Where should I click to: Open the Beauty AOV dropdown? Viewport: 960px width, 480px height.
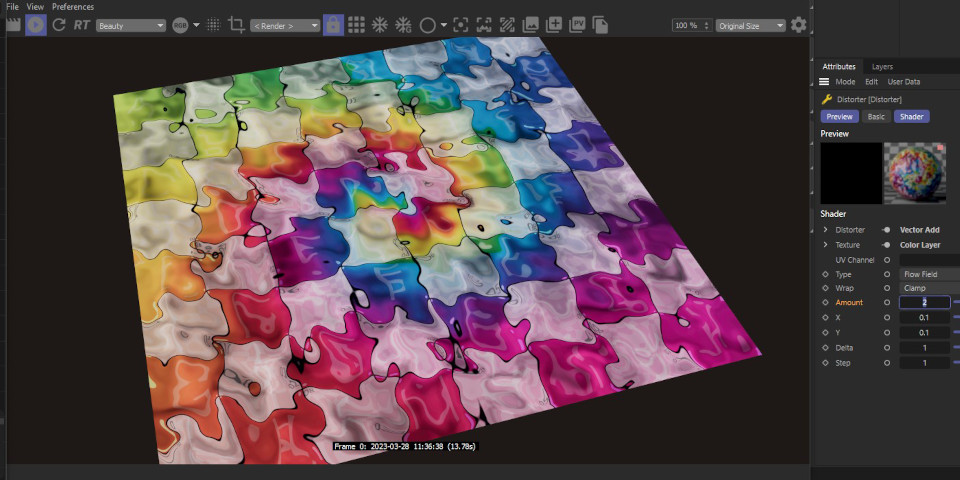131,25
